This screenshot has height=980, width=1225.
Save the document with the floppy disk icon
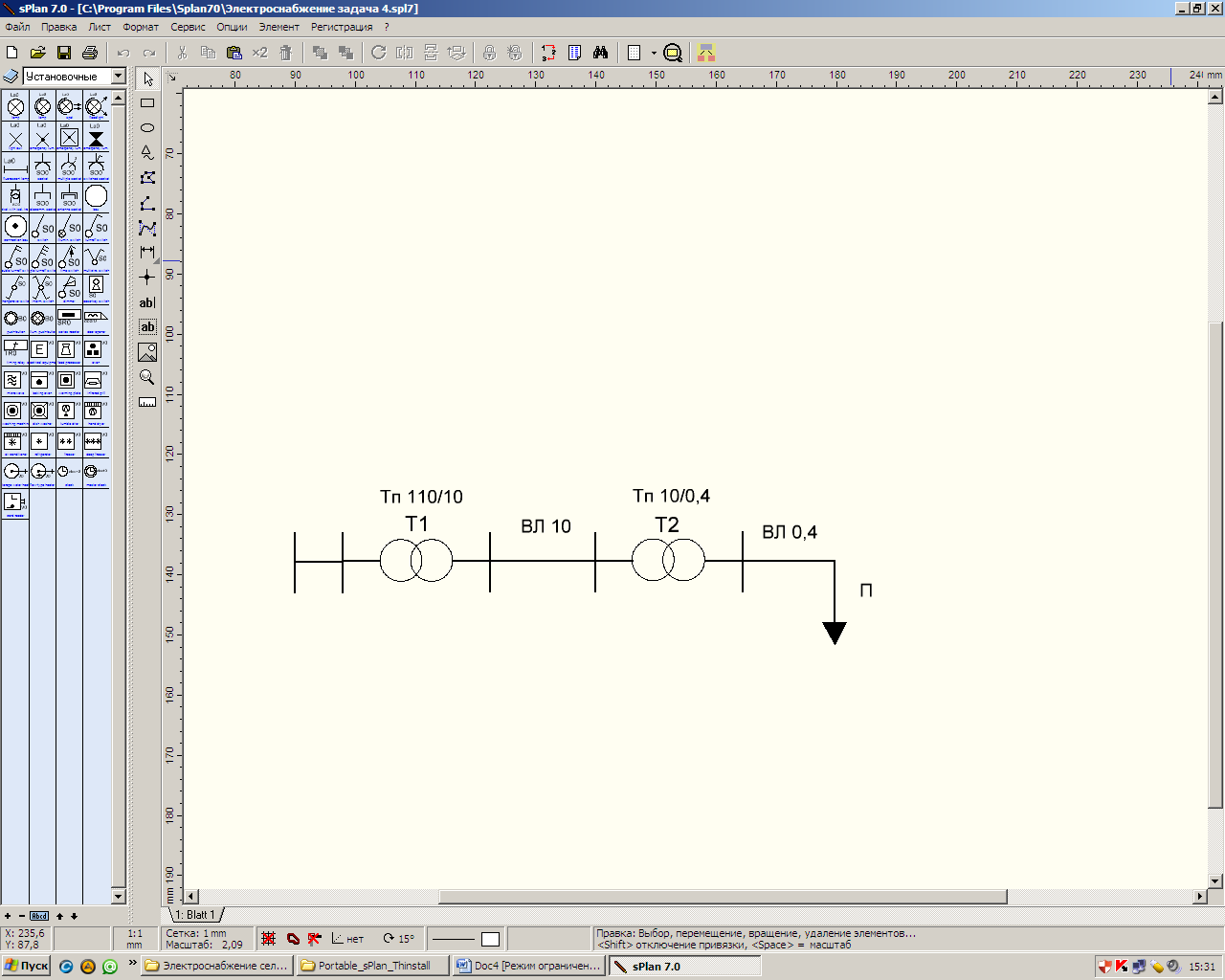pos(64,53)
